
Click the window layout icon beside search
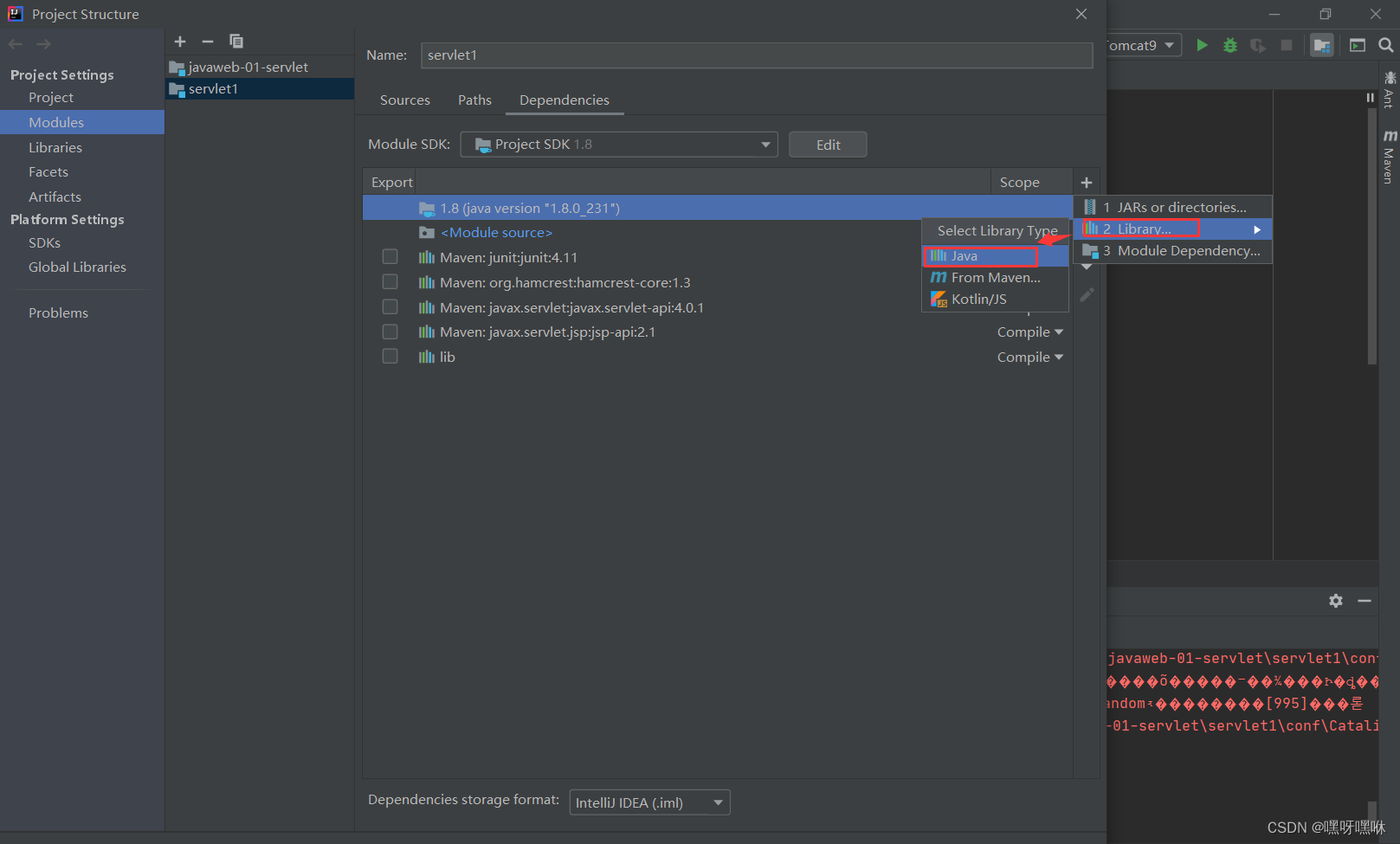click(x=1358, y=45)
